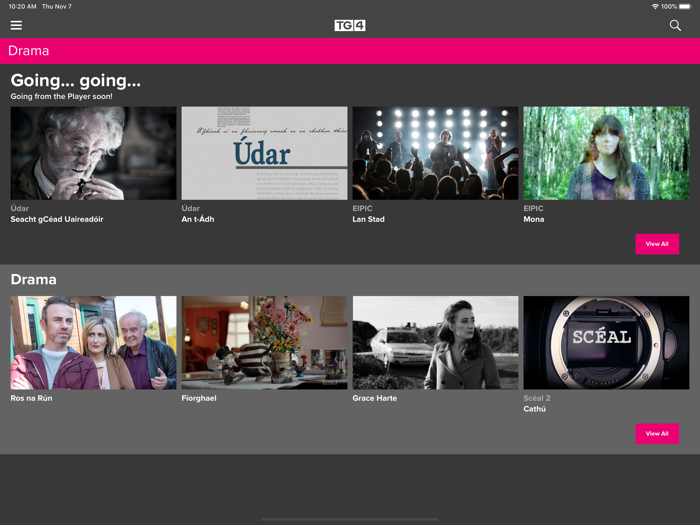Open the Fíorghael thumbnail

(x=264, y=342)
